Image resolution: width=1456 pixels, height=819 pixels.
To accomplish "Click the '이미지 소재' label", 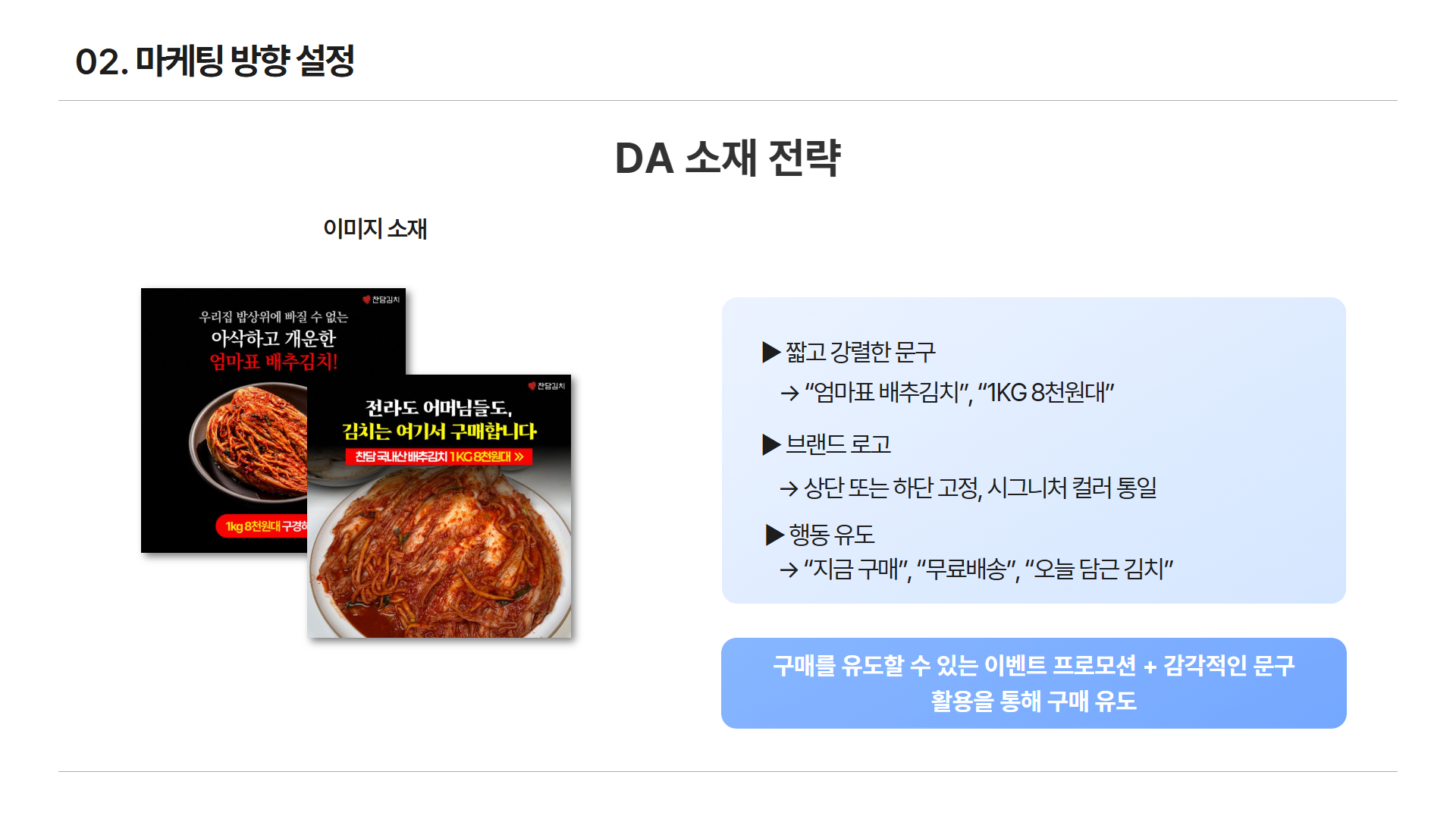I will click(375, 228).
